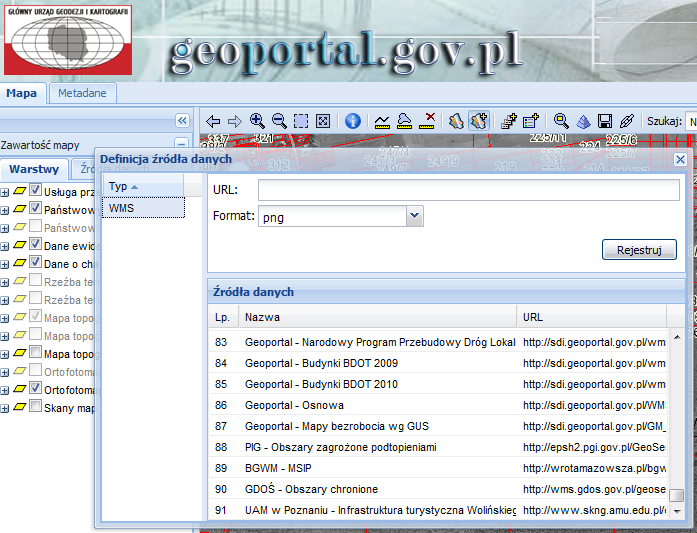Check the Skany map layer checkbox
The height and width of the screenshot is (533, 697).
click(x=36, y=406)
